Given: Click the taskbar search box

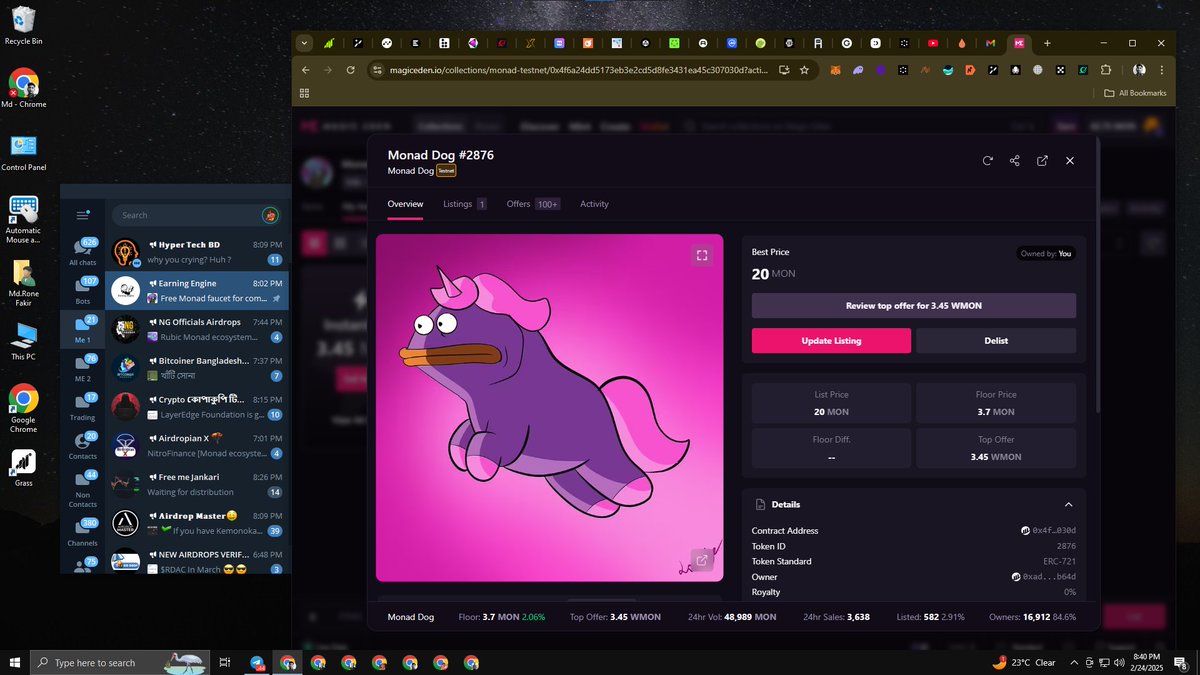Looking at the screenshot, I should [x=120, y=662].
